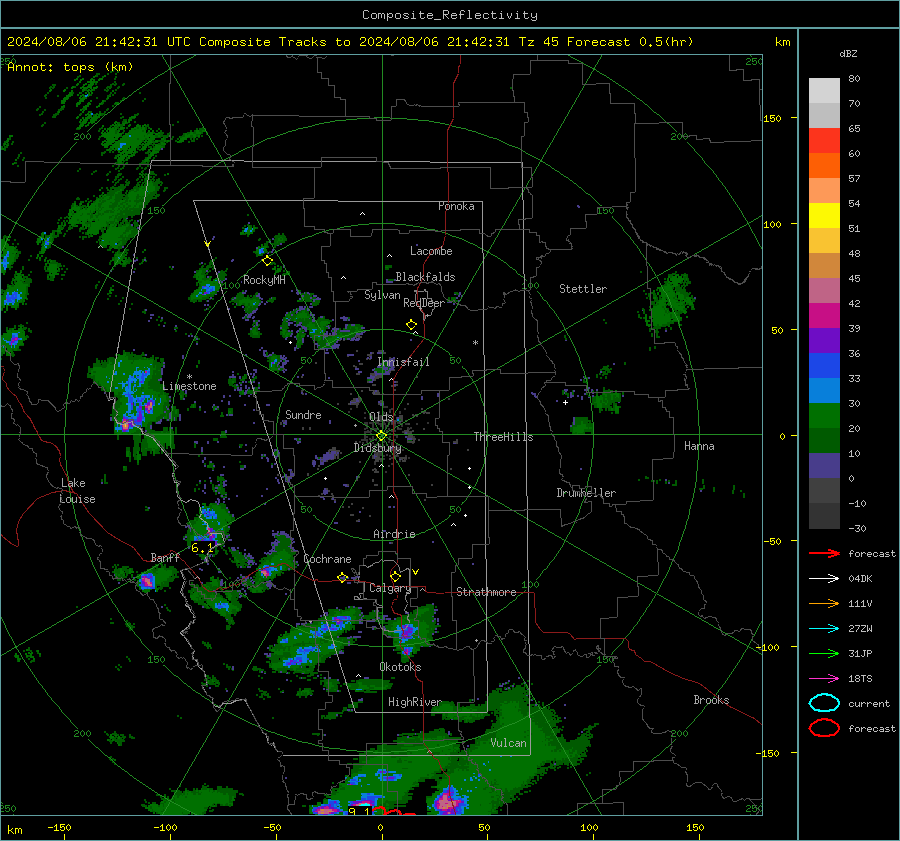
Task: Click the Drumheller town label
Action: pos(586,493)
